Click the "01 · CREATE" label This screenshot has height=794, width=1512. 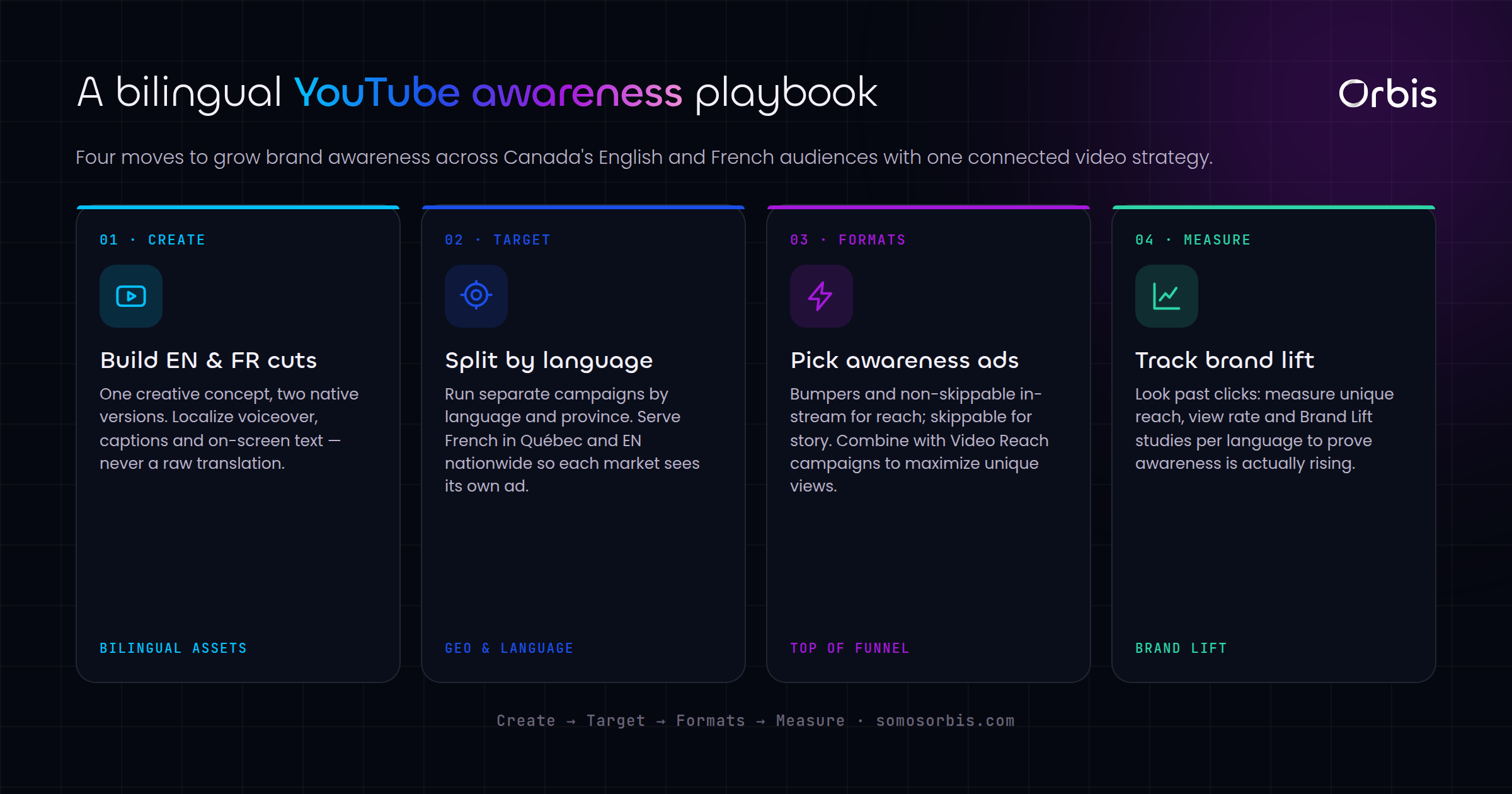152,240
